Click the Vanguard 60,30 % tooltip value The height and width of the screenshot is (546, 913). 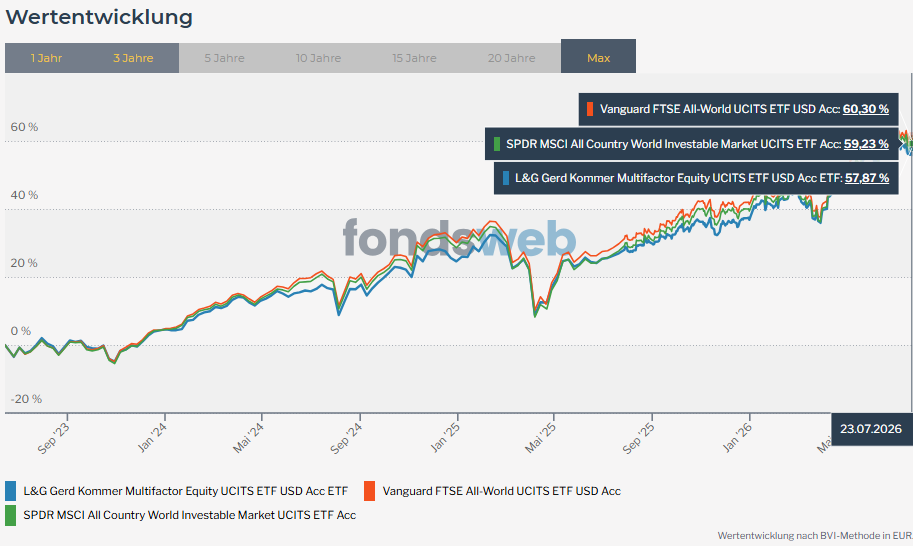(865, 109)
